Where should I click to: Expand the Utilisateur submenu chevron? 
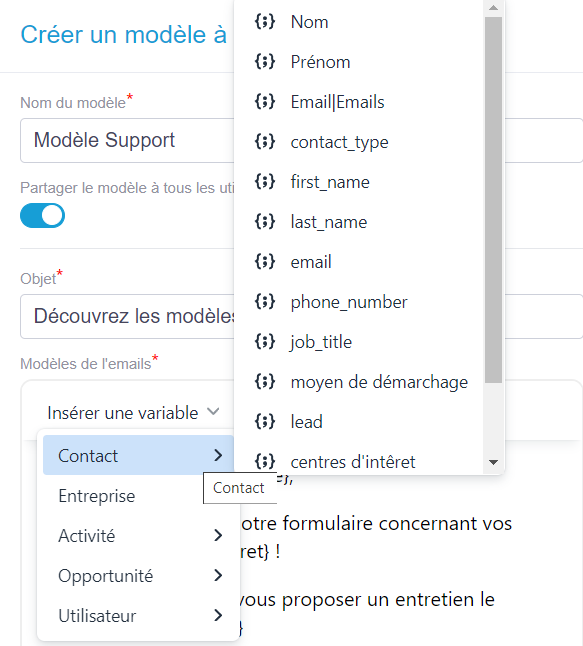click(218, 615)
